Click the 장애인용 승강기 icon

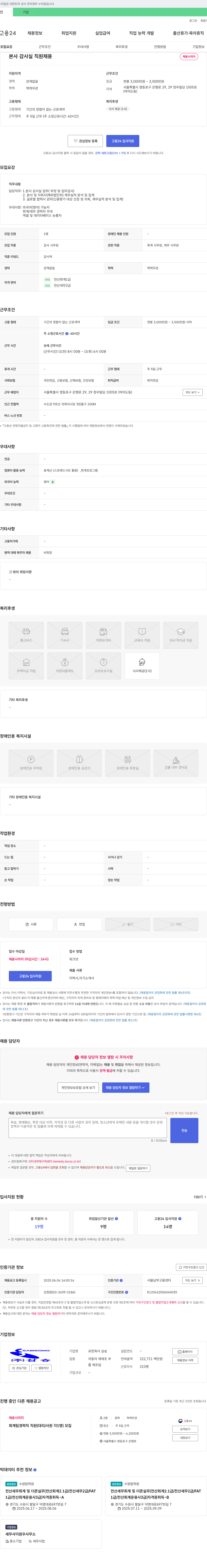(x=79, y=763)
